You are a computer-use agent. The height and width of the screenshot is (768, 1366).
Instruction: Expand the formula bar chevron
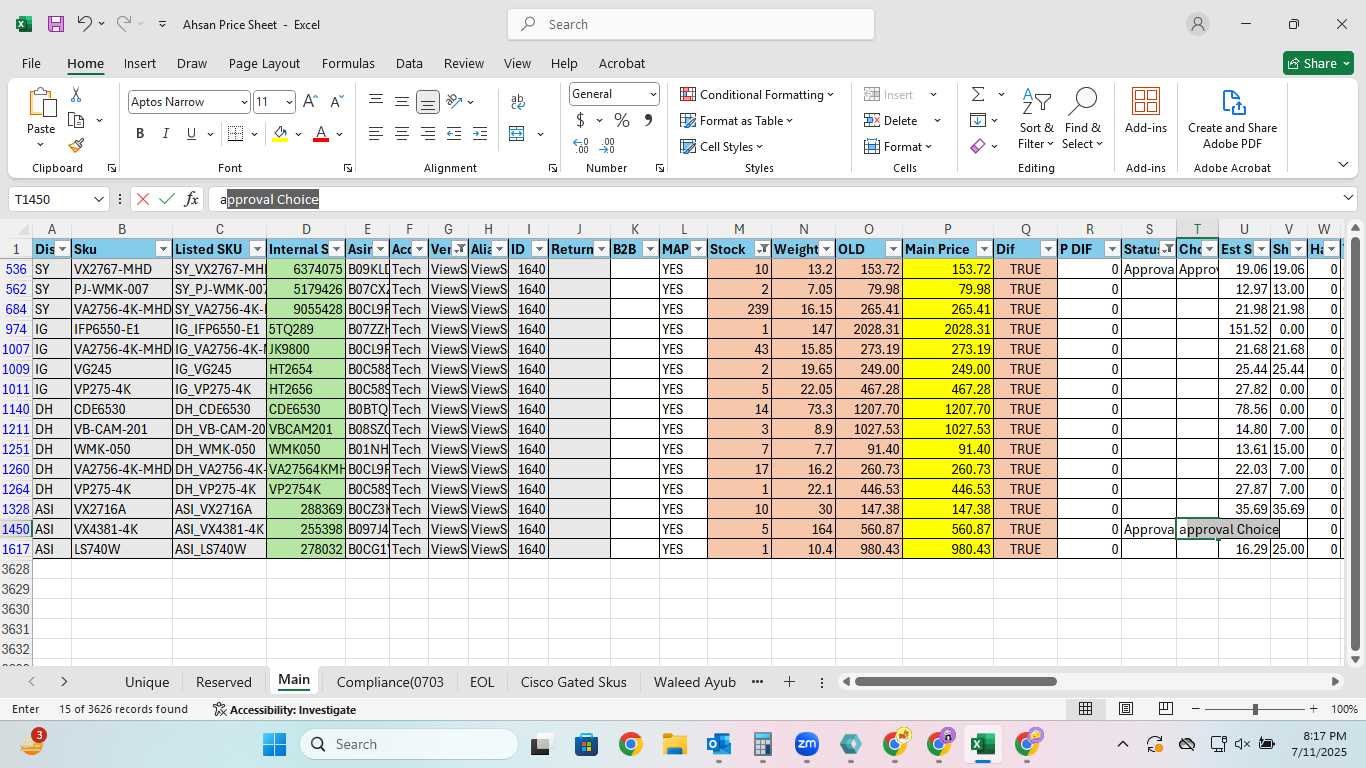(x=1348, y=198)
